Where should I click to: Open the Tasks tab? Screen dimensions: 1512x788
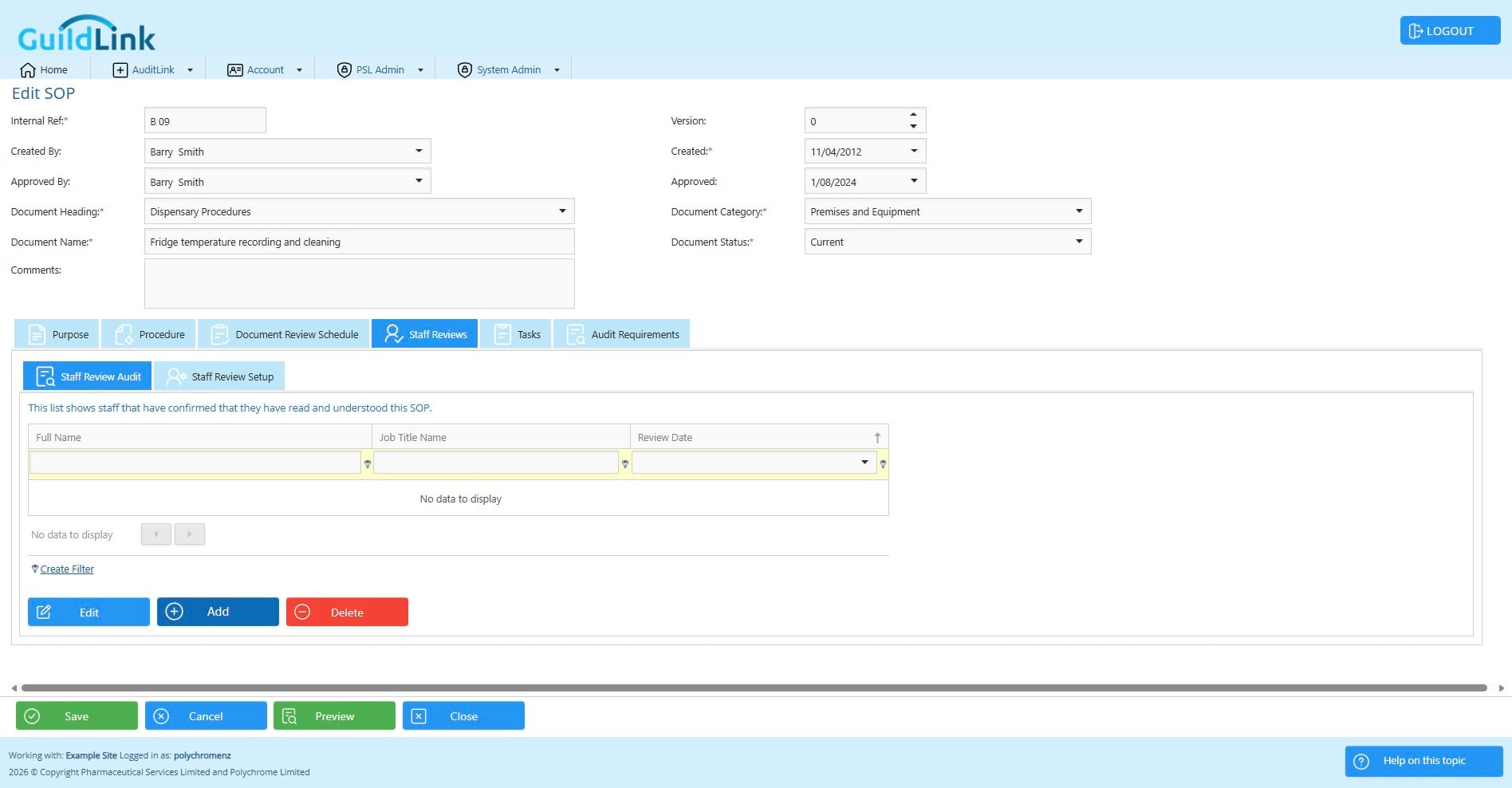pyautogui.click(x=516, y=334)
